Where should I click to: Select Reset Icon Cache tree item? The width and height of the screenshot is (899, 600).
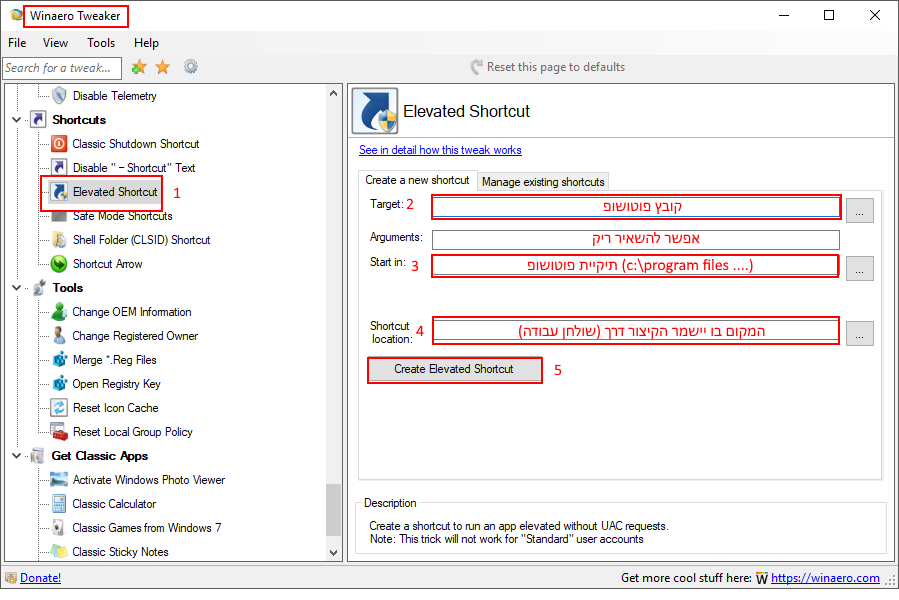click(x=116, y=408)
